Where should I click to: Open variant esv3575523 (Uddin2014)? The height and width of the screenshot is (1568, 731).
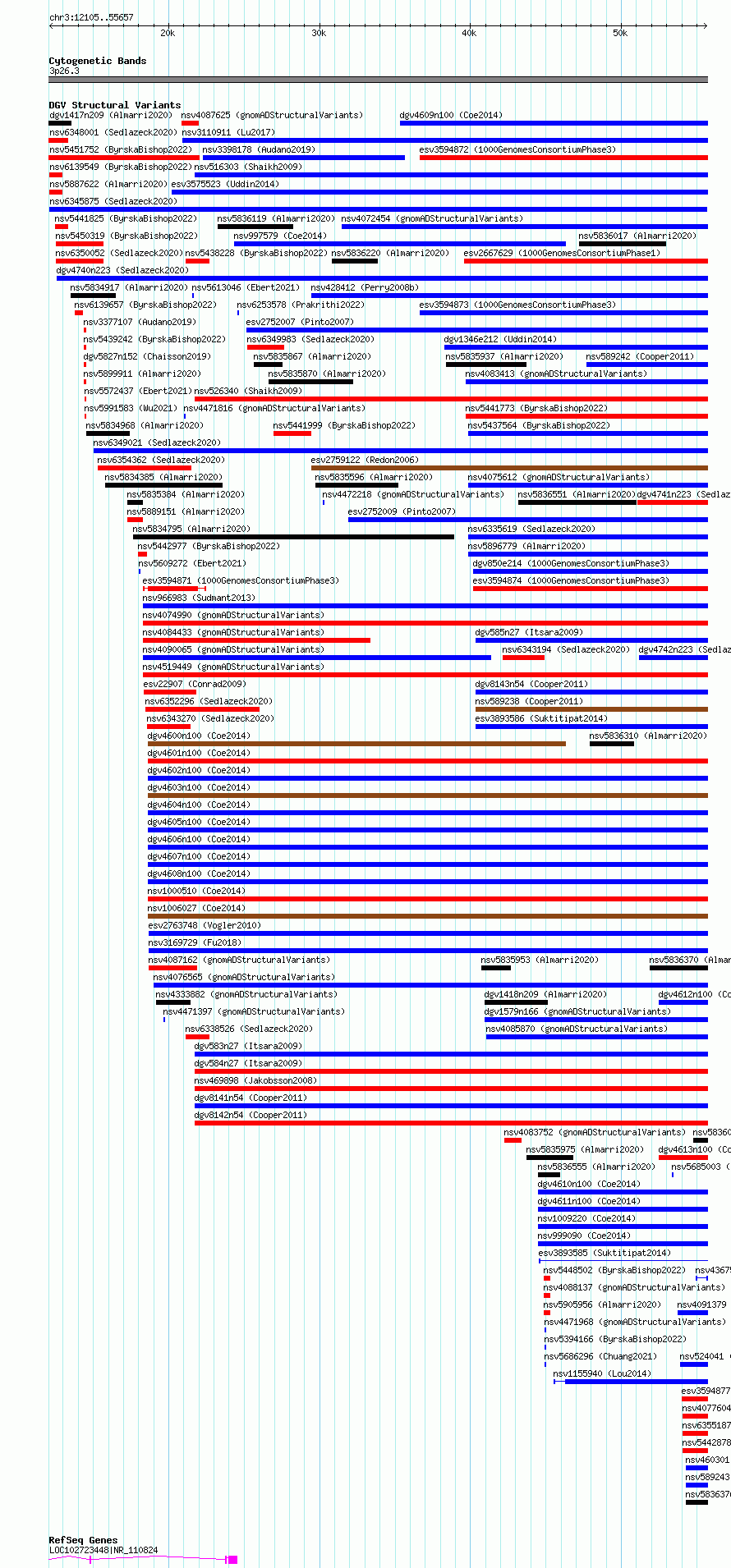coord(225,184)
